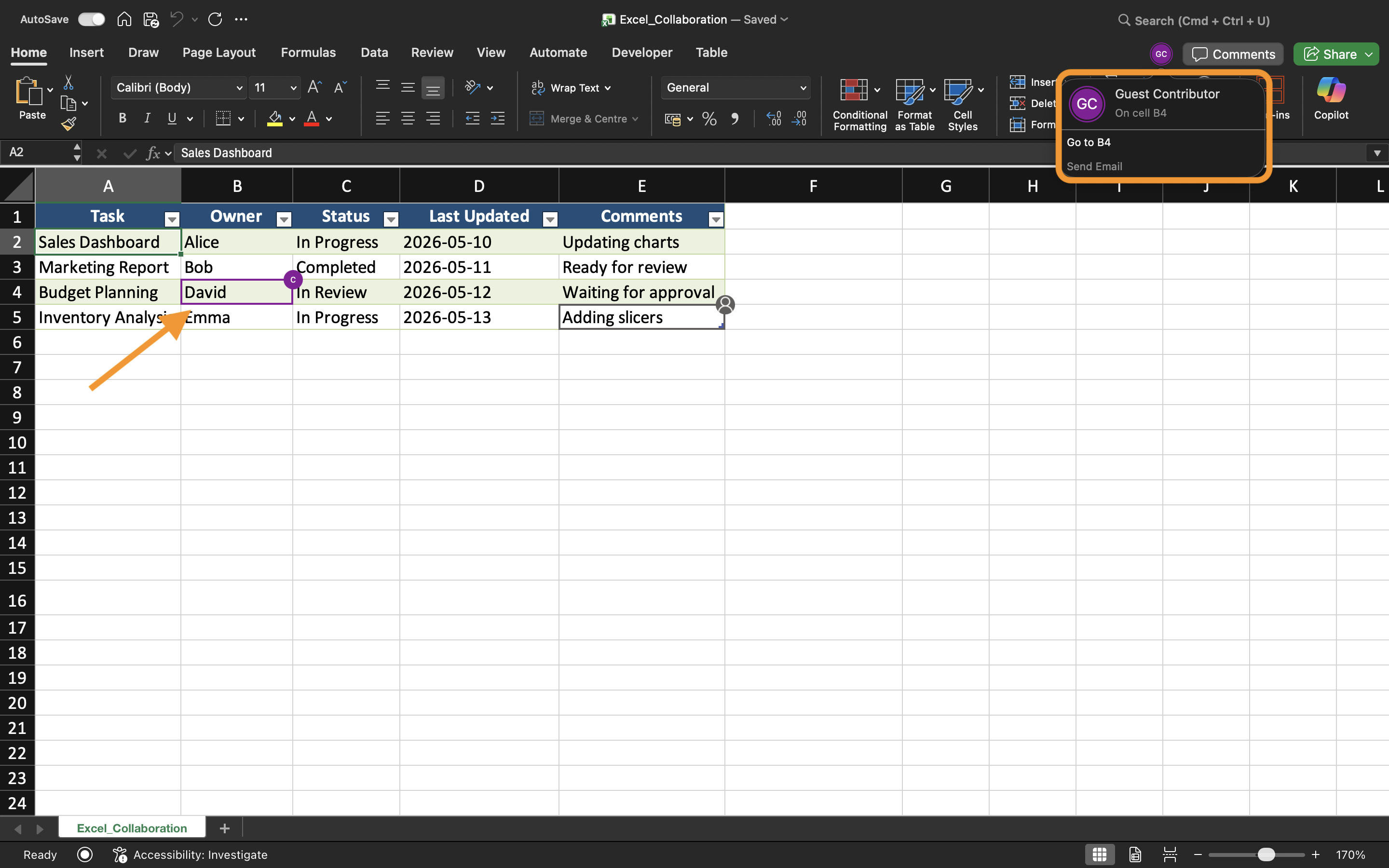Click the Comments button
This screenshot has height=868, width=1389.
pyautogui.click(x=1233, y=54)
